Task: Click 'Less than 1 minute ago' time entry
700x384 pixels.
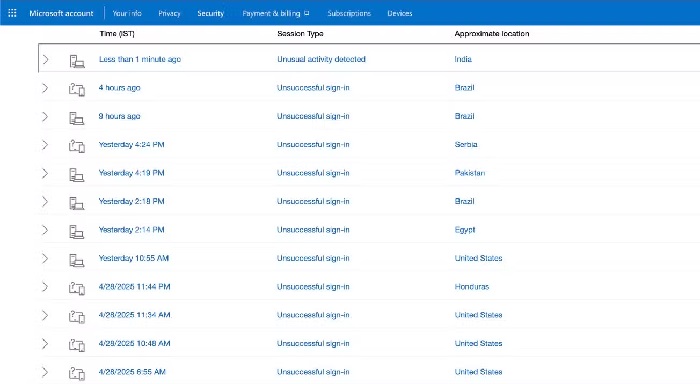Action: coord(140,59)
